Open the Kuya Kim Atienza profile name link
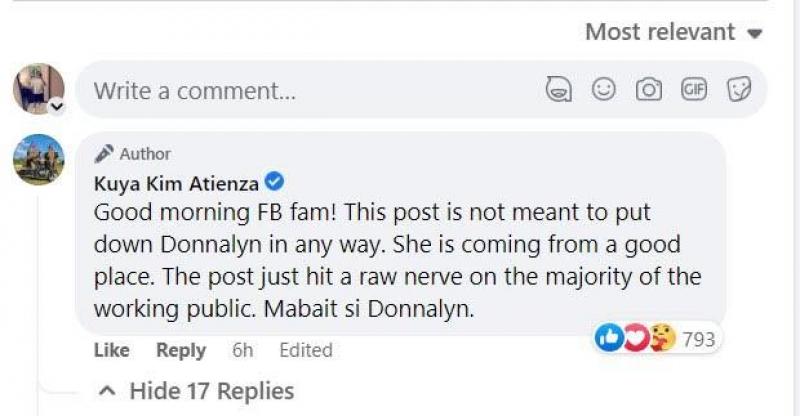 [x=175, y=182]
